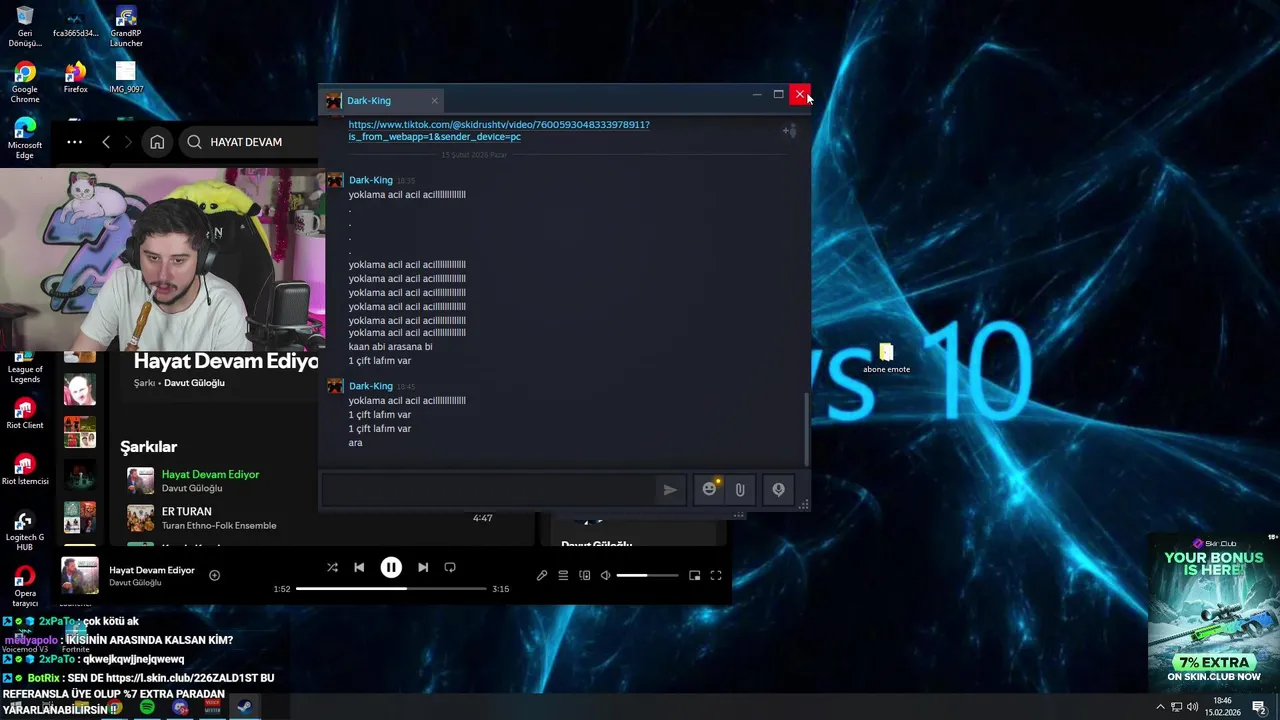Skip to previous track in Spotify

[x=359, y=567]
